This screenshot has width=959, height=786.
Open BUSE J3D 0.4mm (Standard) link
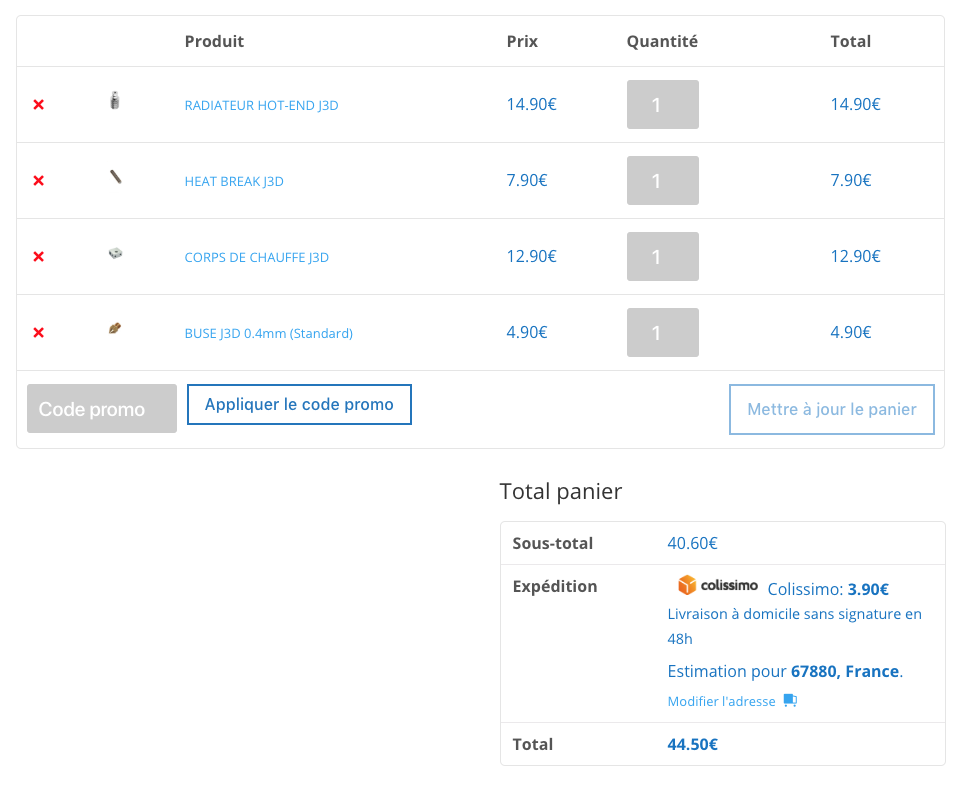pos(268,333)
